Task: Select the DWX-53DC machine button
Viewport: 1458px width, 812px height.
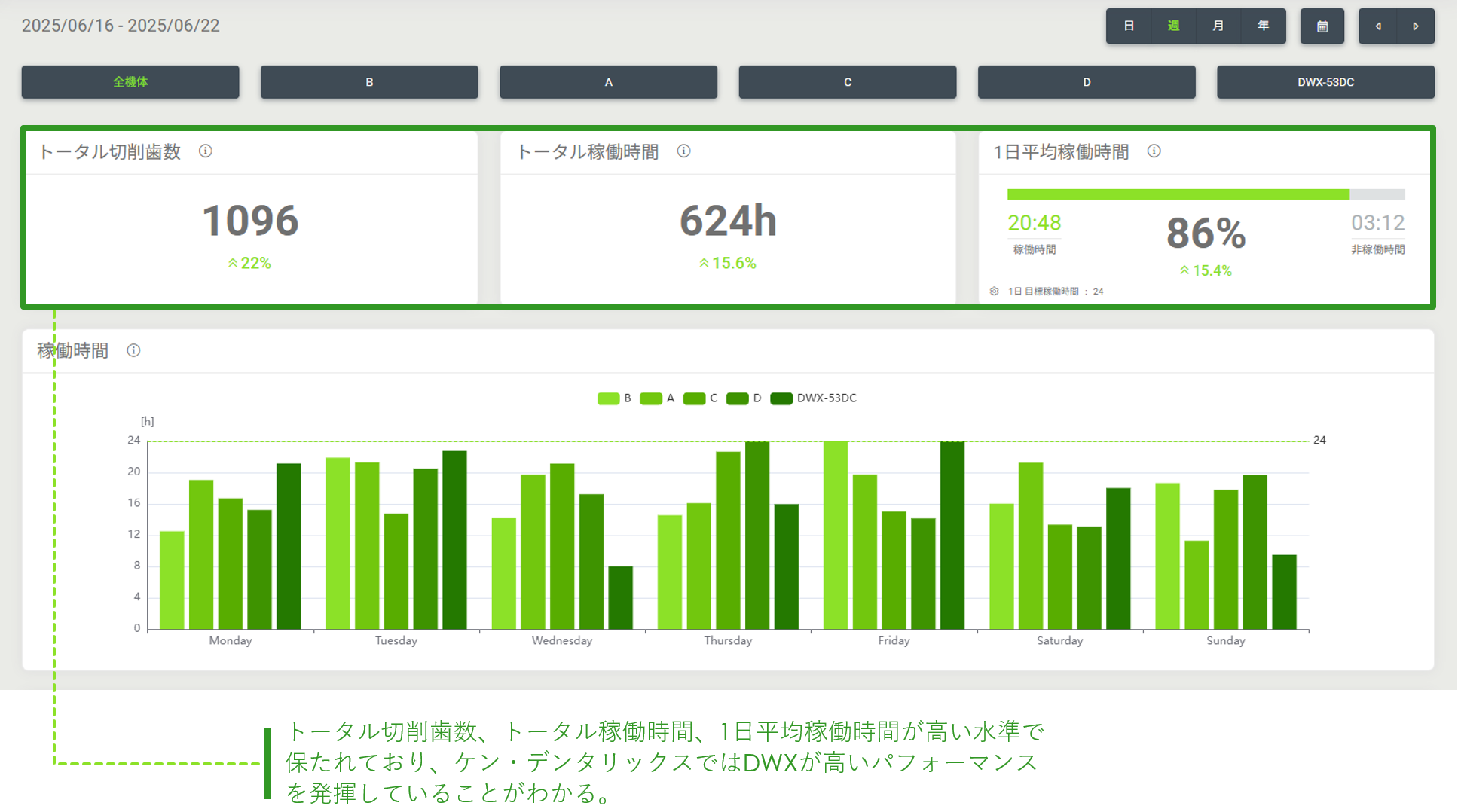Action: click(1325, 82)
